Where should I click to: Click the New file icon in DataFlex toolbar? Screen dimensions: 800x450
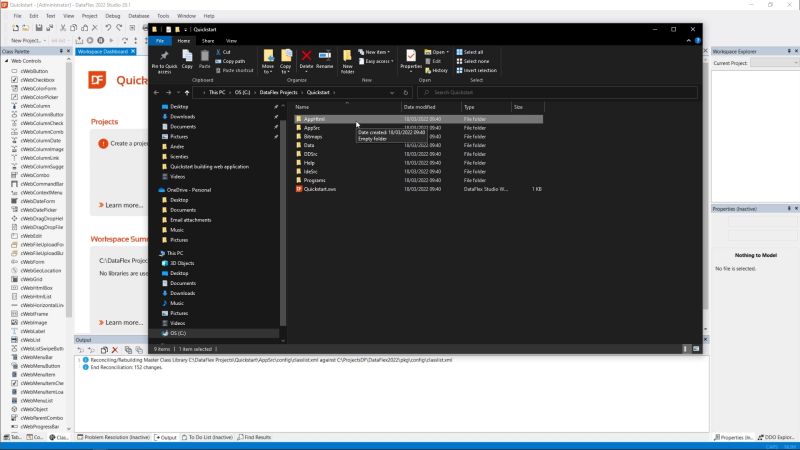click(x=15, y=28)
